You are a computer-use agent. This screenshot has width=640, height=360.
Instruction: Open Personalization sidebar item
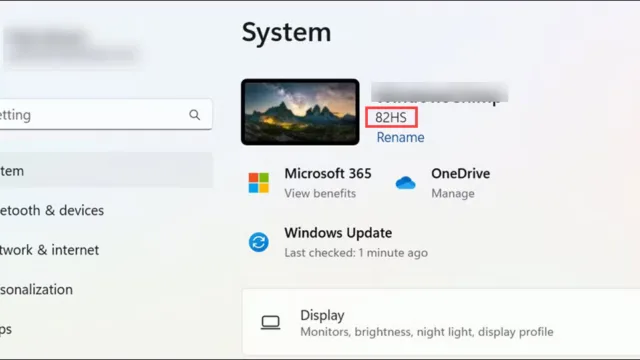[x=36, y=289]
